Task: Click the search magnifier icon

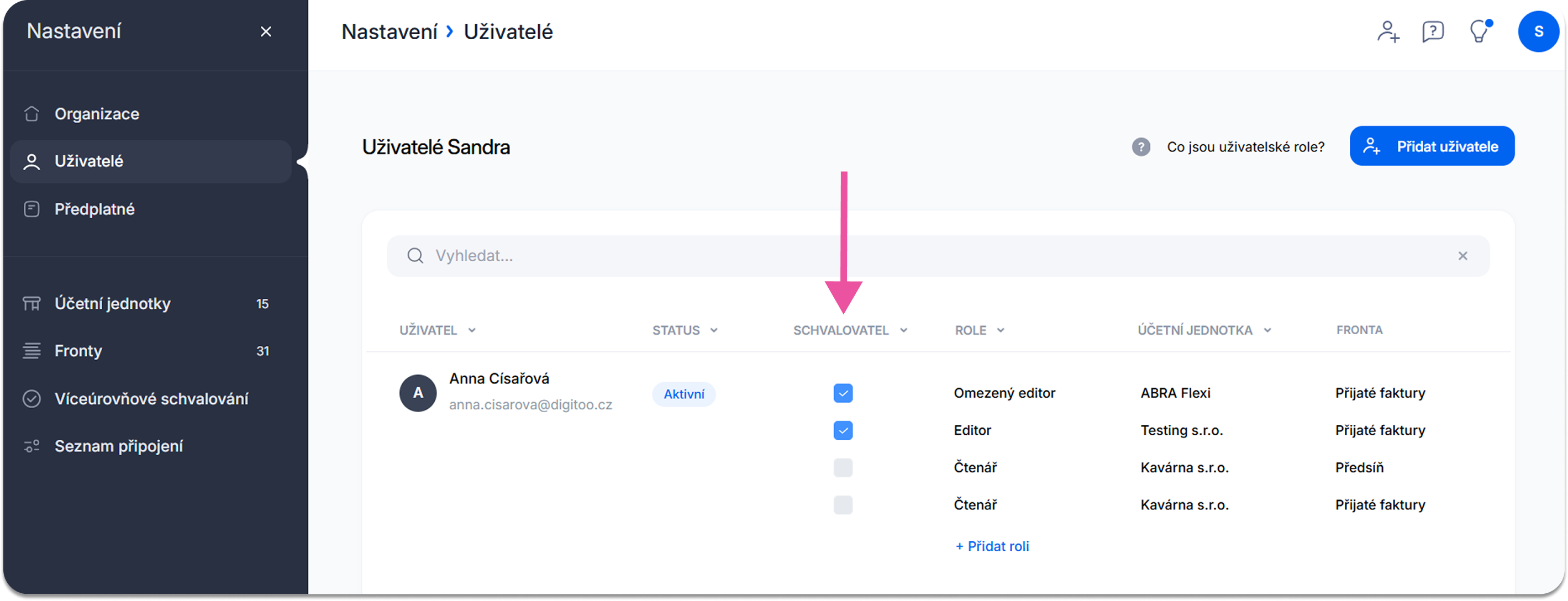Action: click(x=415, y=256)
